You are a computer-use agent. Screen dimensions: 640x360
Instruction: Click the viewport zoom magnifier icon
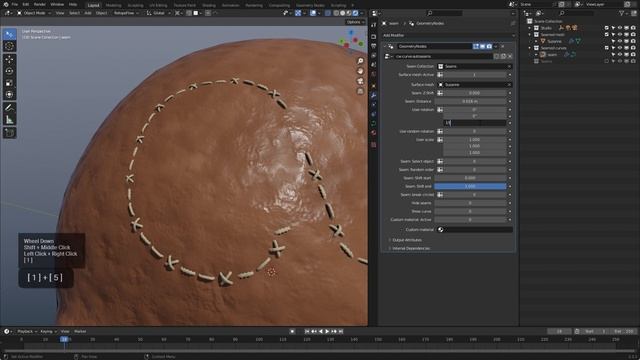(x=360, y=61)
